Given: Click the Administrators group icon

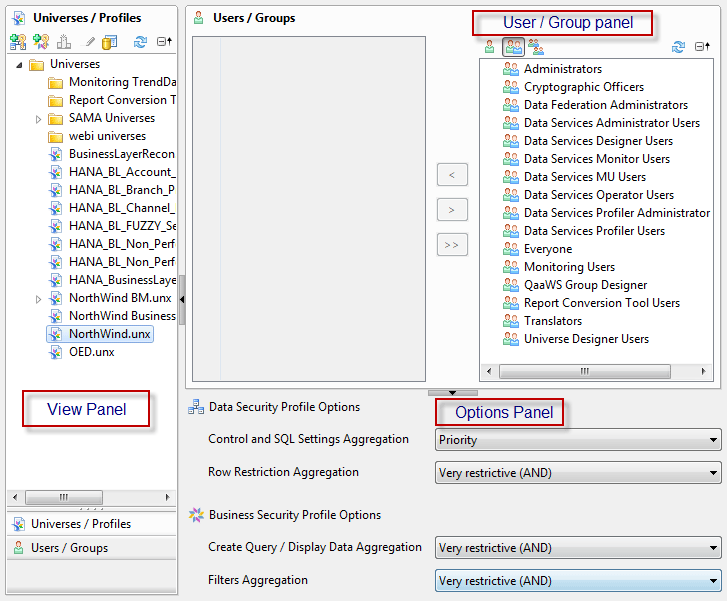Looking at the screenshot, I should point(510,69).
